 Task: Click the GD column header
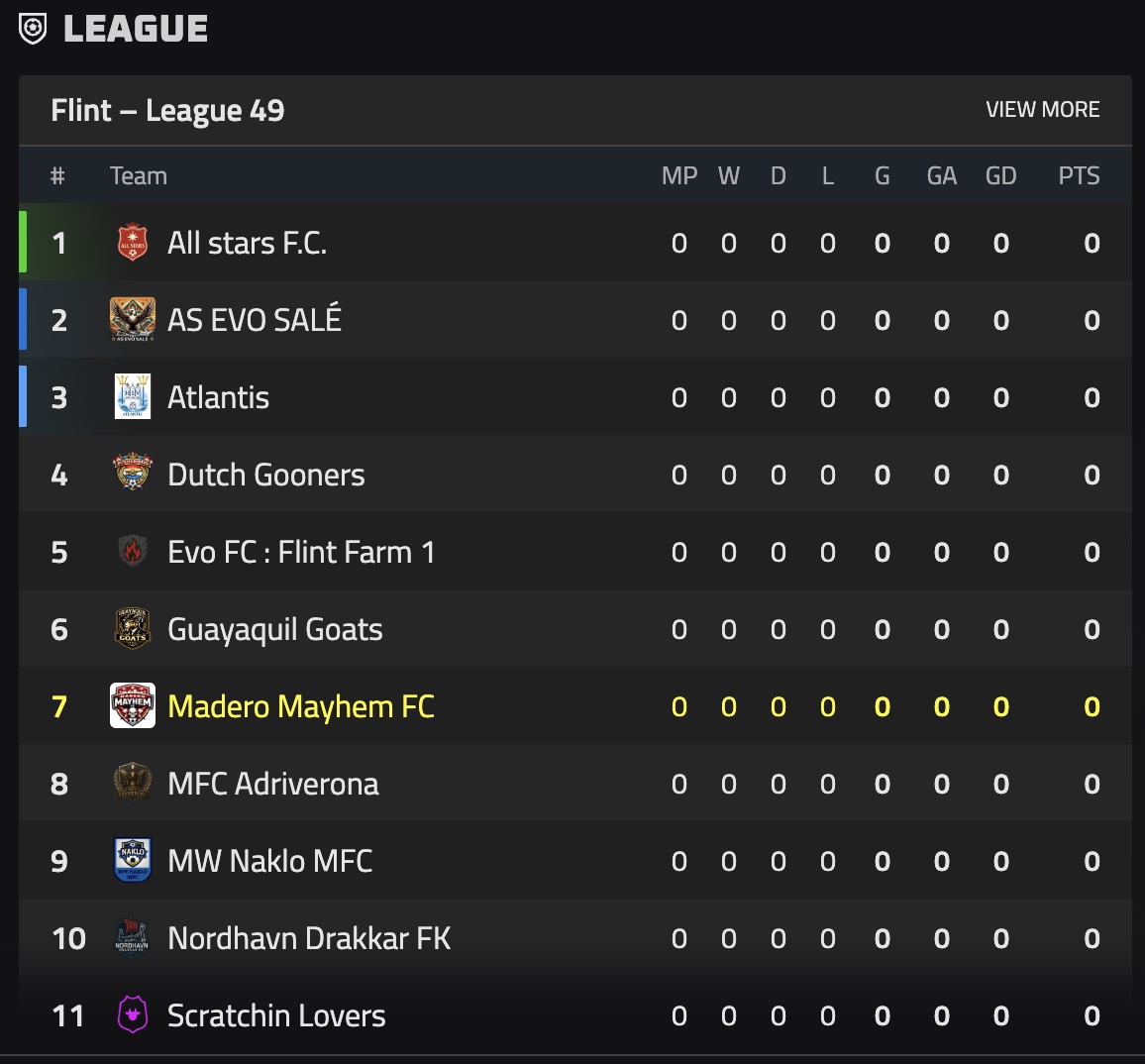pyautogui.click(x=1000, y=176)
